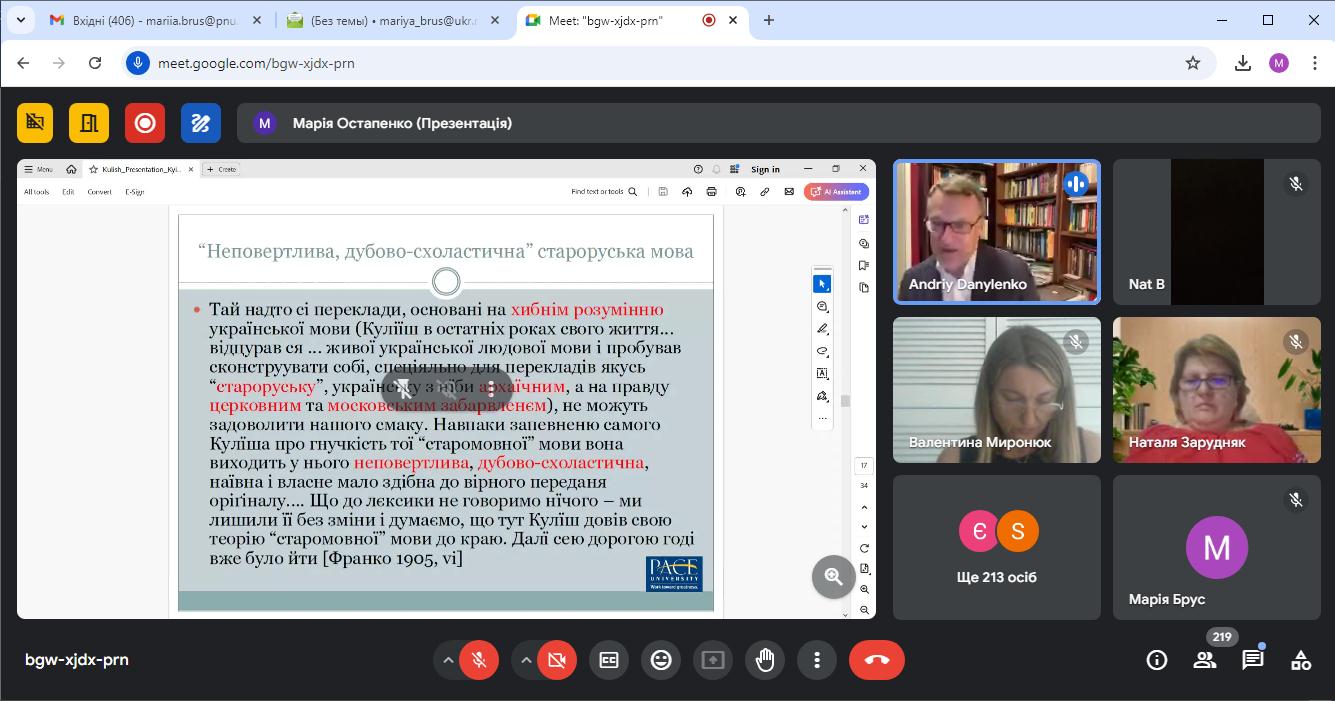Click the "Ще 213 осіб" participants tile

pyautogui.click(x=996, y=547)
